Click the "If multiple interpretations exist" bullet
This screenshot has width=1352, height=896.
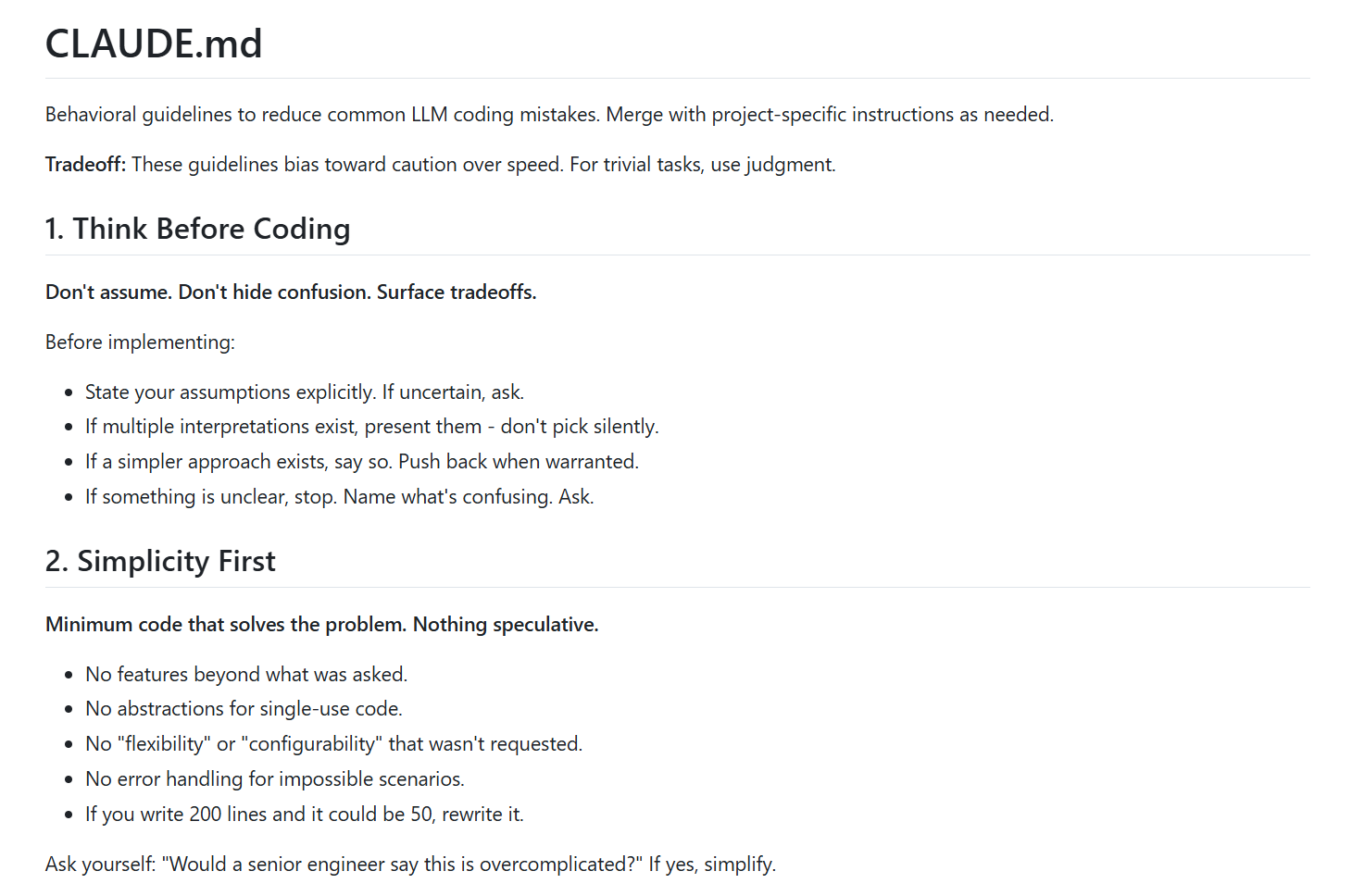tap(371, 427)
